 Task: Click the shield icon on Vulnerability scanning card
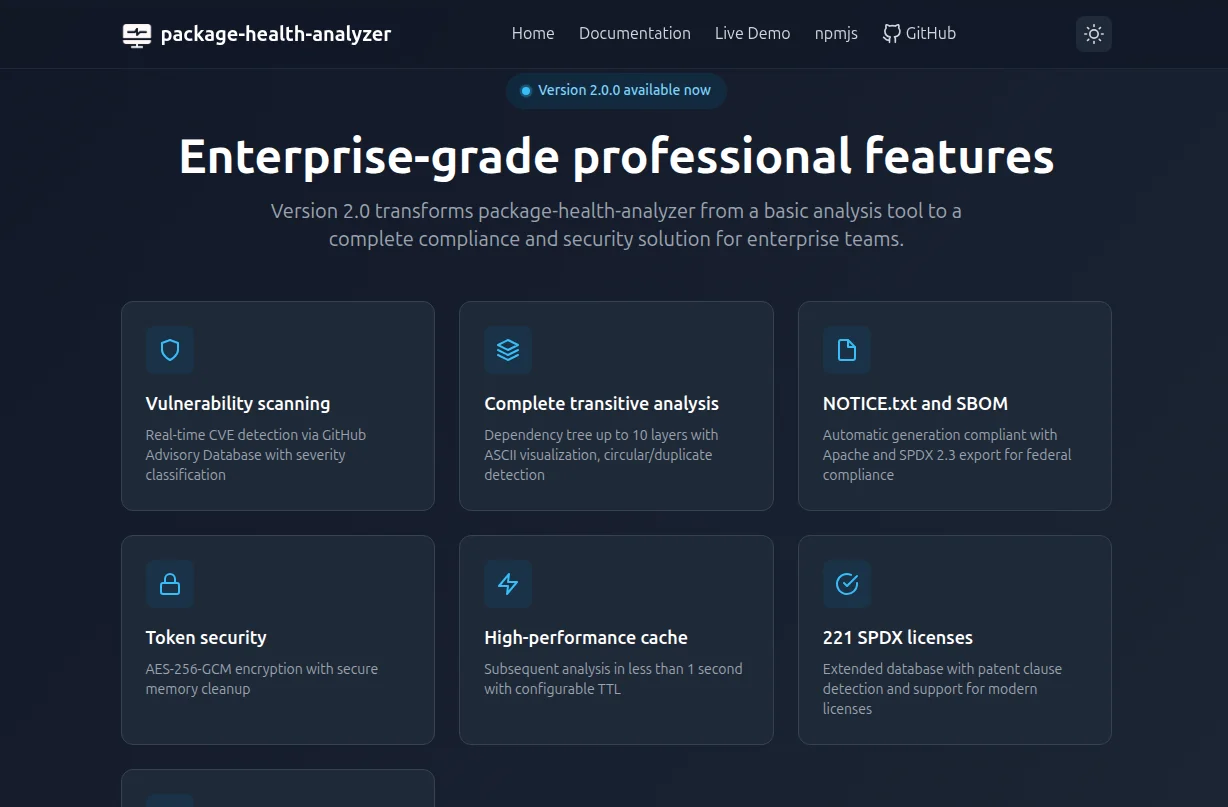tap(170, 350)
